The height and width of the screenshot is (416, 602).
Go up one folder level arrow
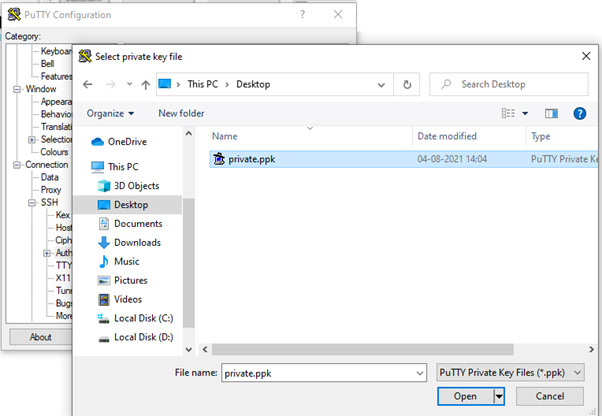tap(145, 84)
